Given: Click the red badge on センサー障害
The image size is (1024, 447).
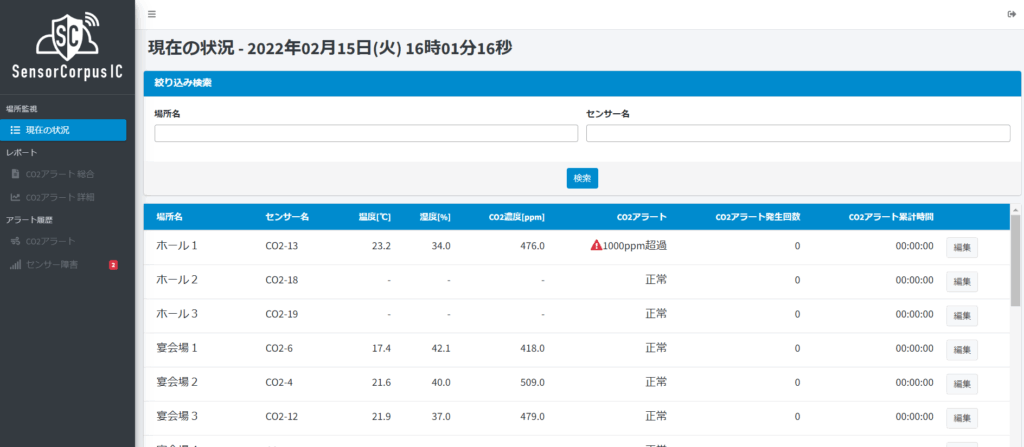Looking at the screenshot, I should pos(113,265).
